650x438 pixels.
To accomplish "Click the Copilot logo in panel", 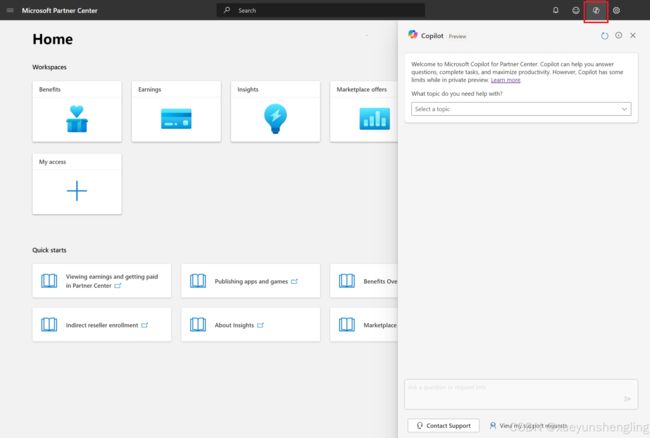I will (x=412, y=35).
